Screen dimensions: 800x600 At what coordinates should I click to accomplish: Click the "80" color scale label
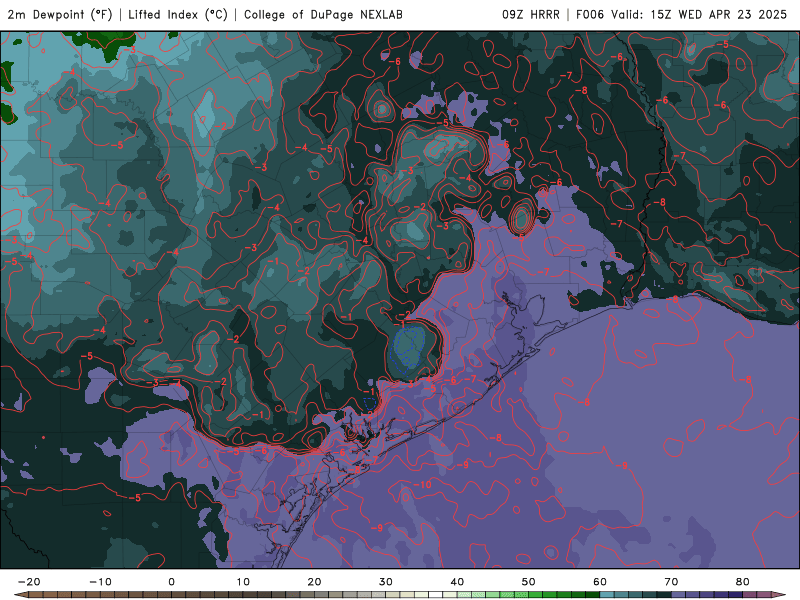[x=743, y=582]
